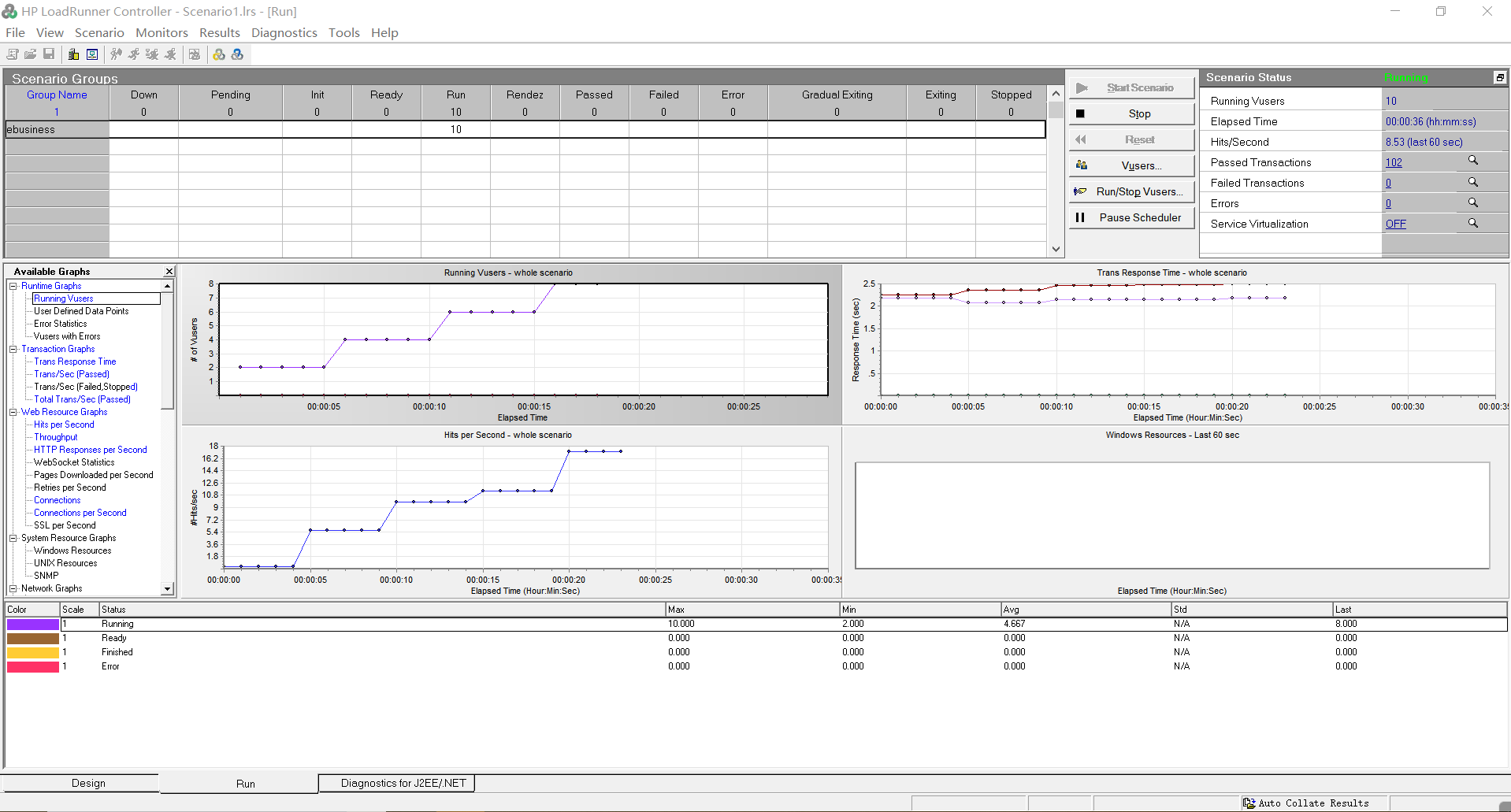Click the Analyze Results toolbar icon
This screenshot has width=1511, height=812.
[x=195, y=54]
